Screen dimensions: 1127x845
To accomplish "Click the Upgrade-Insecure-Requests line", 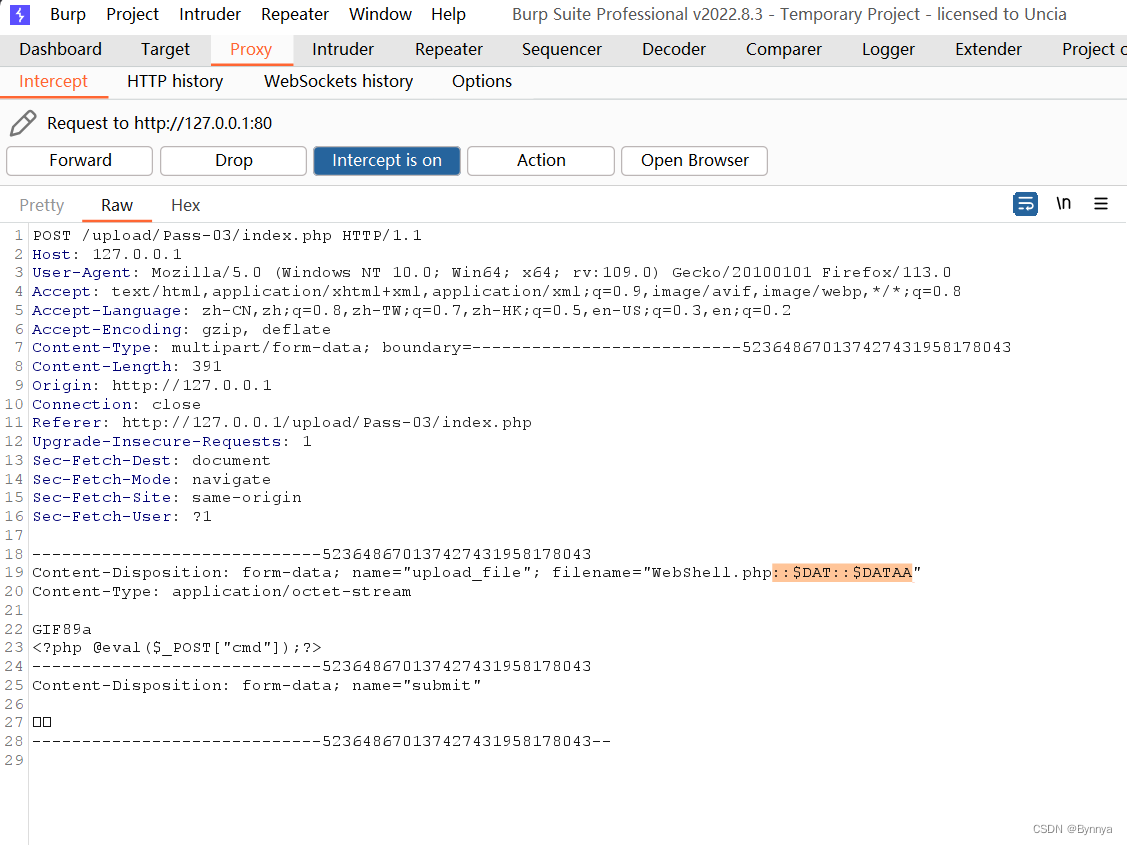I will click(172, 441).
